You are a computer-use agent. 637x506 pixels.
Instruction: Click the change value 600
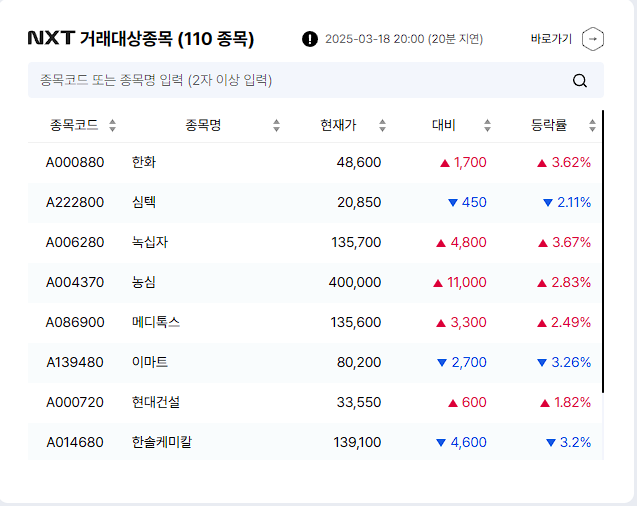tap(474, 402)
